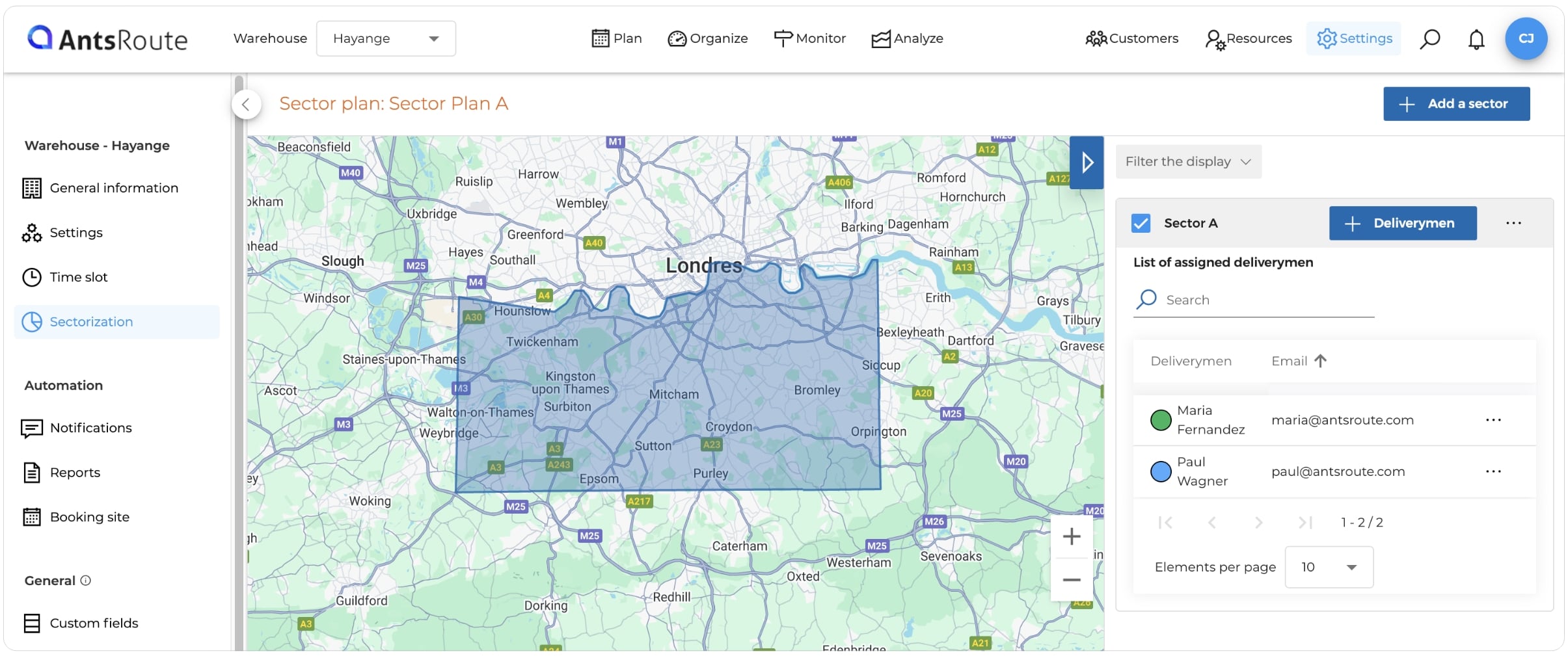Go to next page of deliverymen

pos(1258,522)
